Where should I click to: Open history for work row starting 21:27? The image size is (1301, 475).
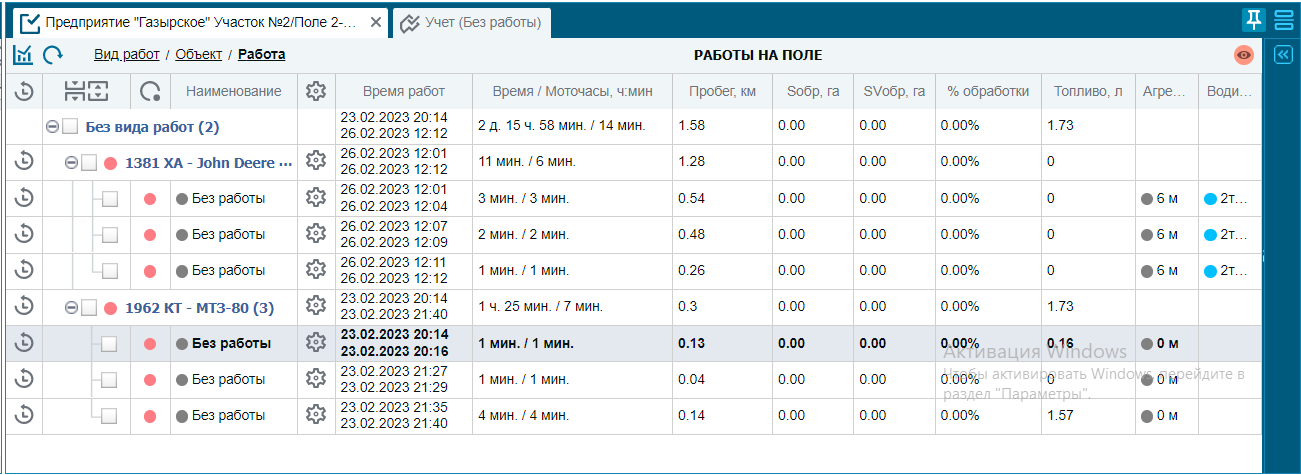pyautogui.click(x=24, y=378)
